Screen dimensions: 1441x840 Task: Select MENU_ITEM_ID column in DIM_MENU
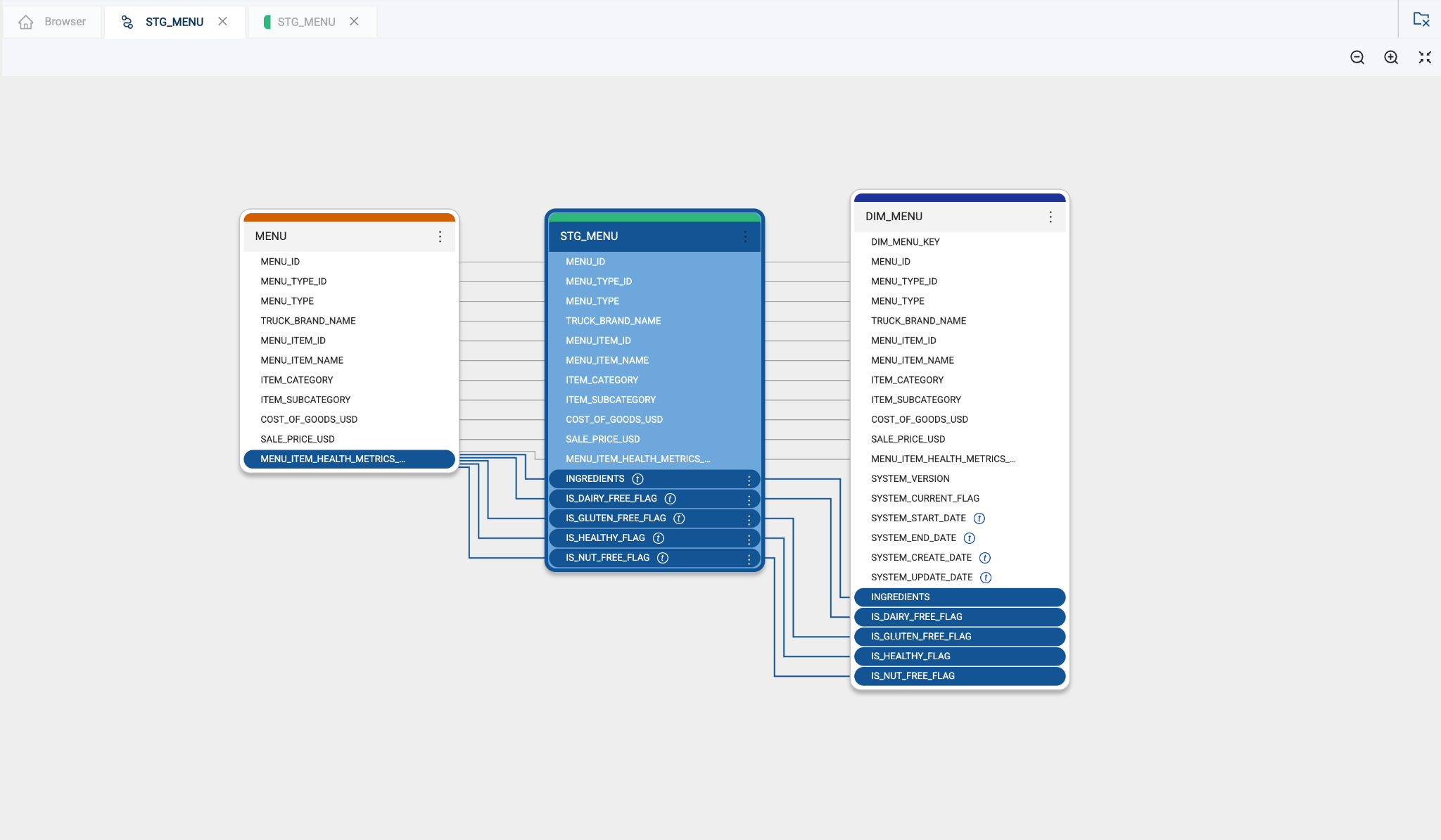(x=960, y=341)
